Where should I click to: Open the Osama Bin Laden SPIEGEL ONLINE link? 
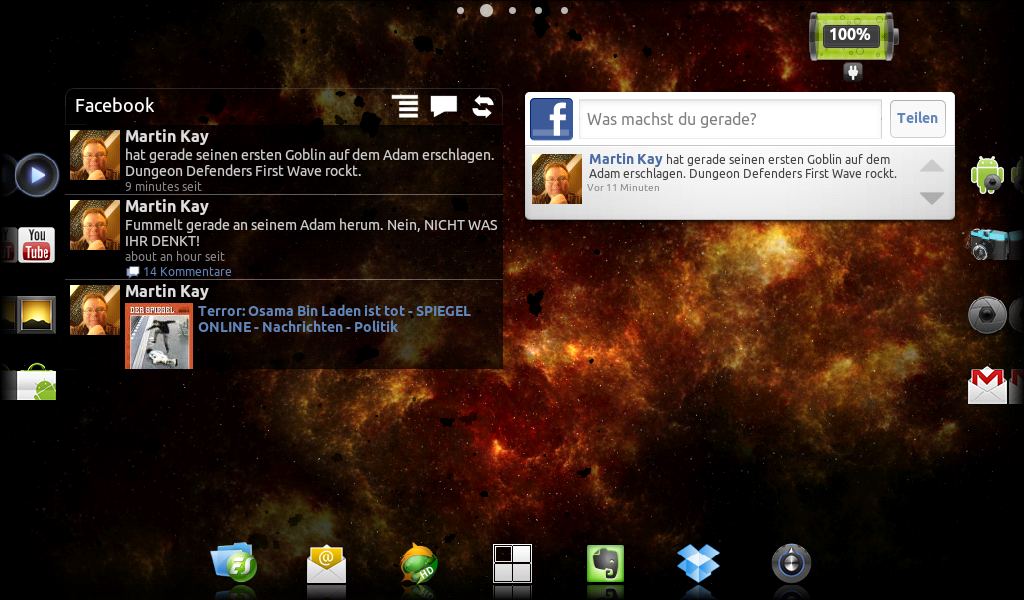coord(334,319)
